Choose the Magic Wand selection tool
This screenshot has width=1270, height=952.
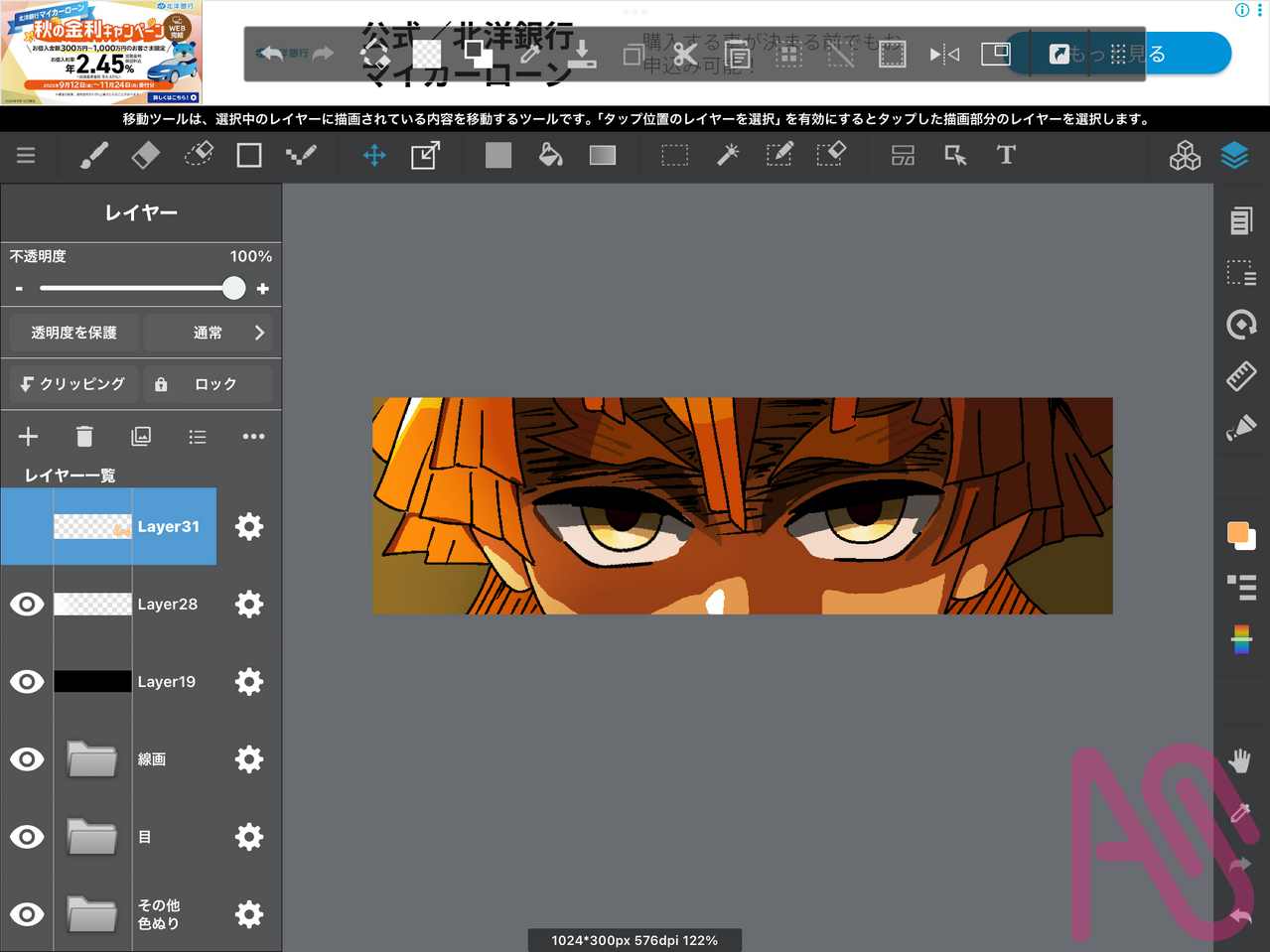point(728,156)
